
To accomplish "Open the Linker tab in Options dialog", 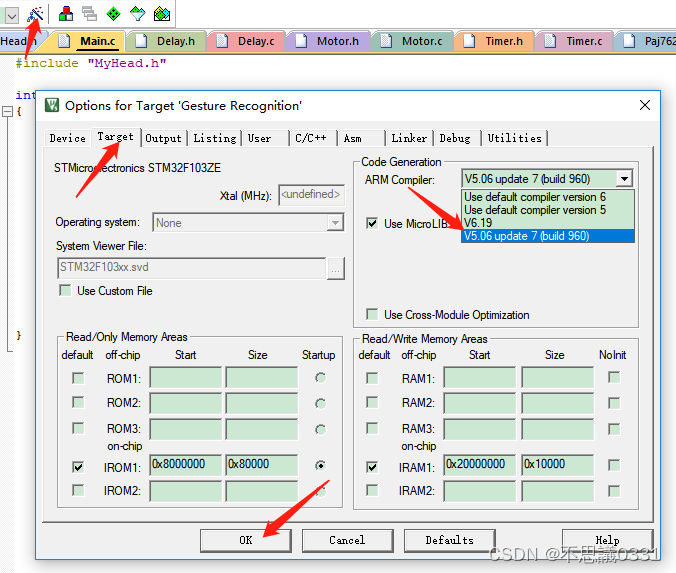I will [409, 138].
